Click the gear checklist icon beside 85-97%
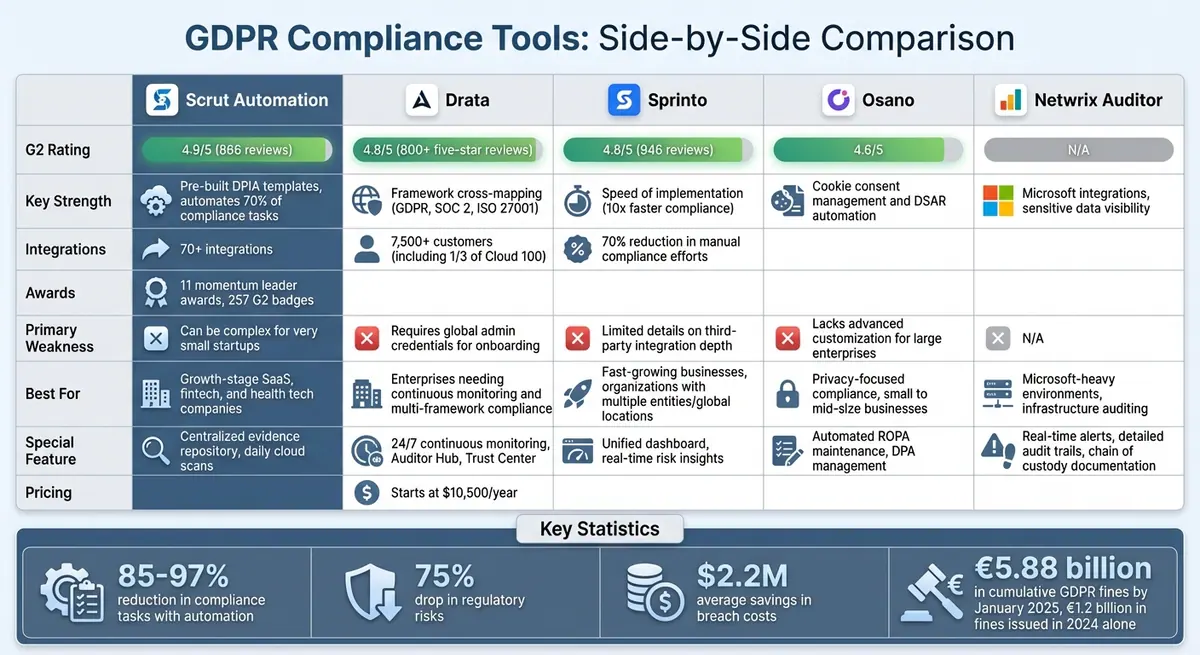This screenshot has width=1200, height=655. [x=72, y=593]
